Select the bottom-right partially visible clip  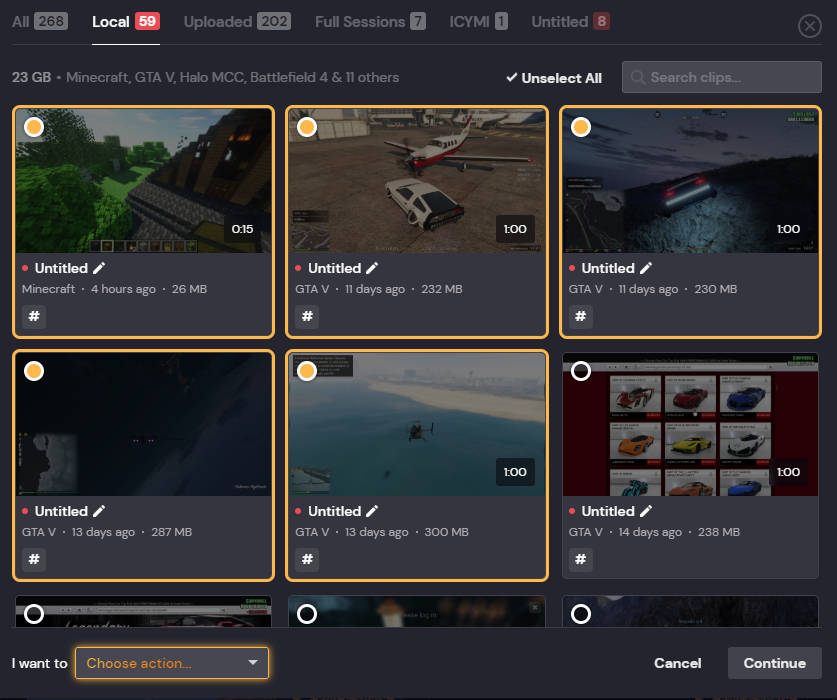coord(581,614)
